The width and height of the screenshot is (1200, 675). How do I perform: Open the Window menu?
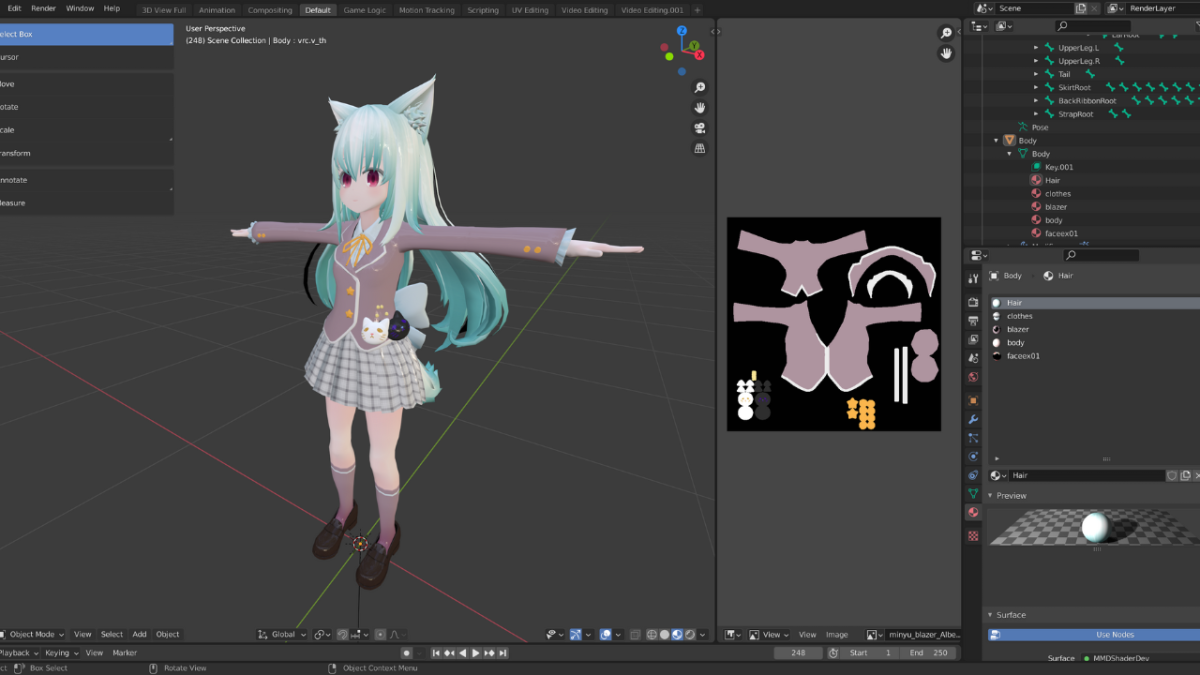pyautogui.click(x=80, y=8)
